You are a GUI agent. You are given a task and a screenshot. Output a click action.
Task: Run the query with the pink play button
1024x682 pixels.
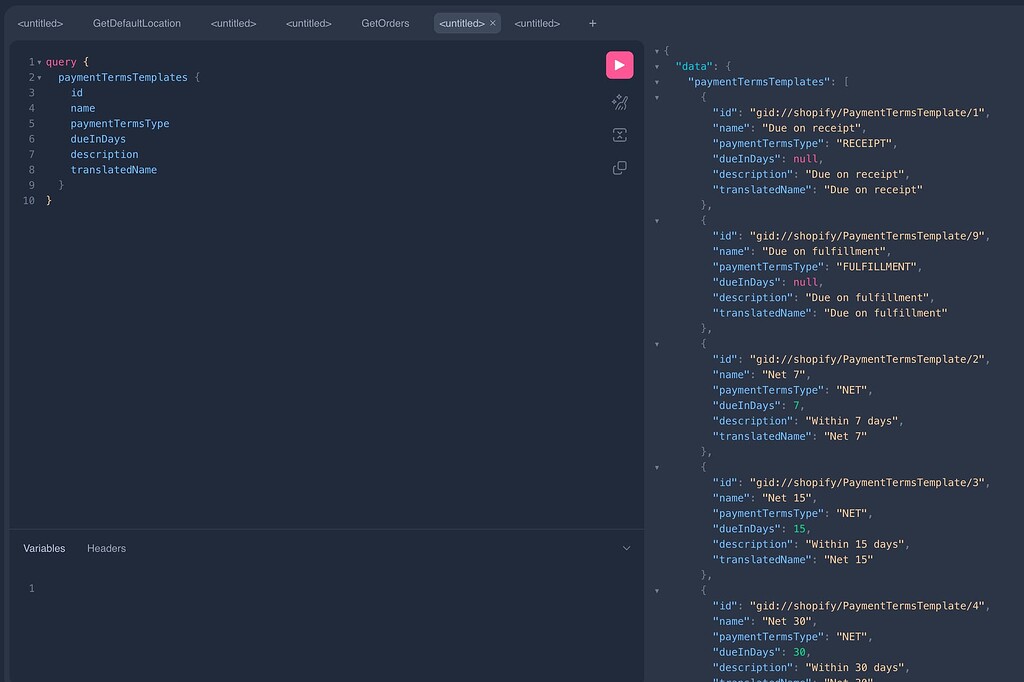pos(619,65)
